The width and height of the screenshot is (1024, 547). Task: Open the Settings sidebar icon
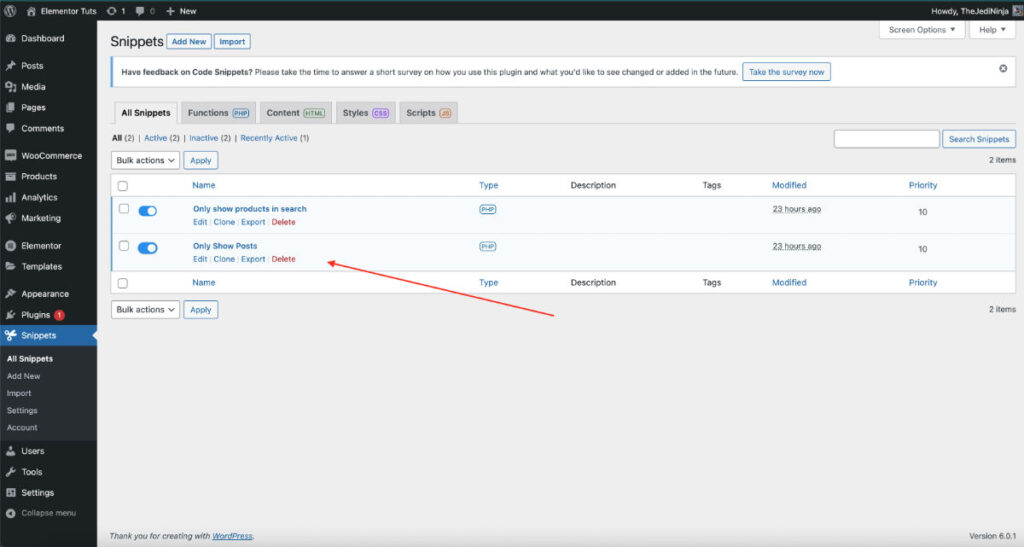(x=10, y=493)
